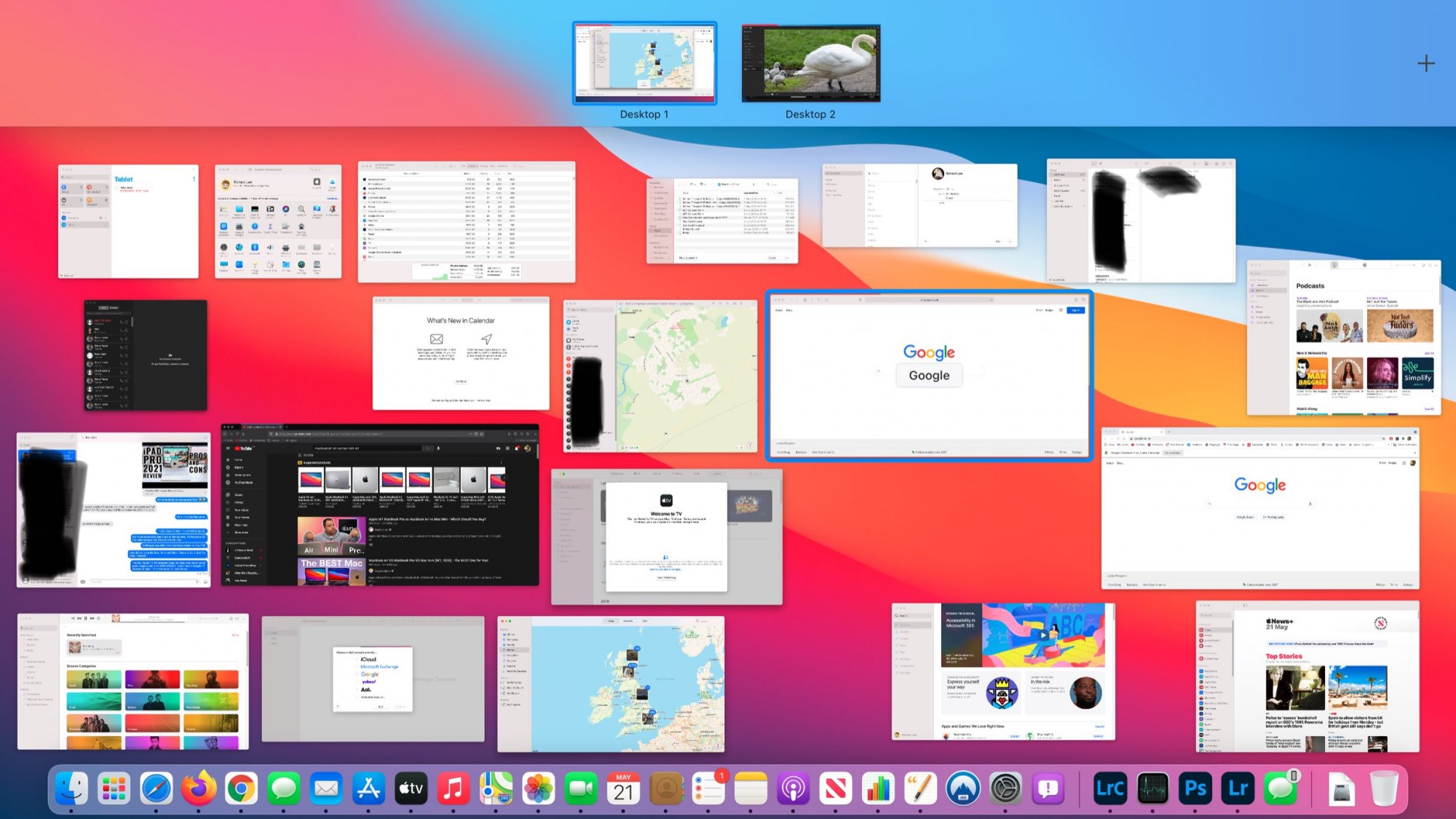Open Firefox from the dock

[x=198, y=788]
